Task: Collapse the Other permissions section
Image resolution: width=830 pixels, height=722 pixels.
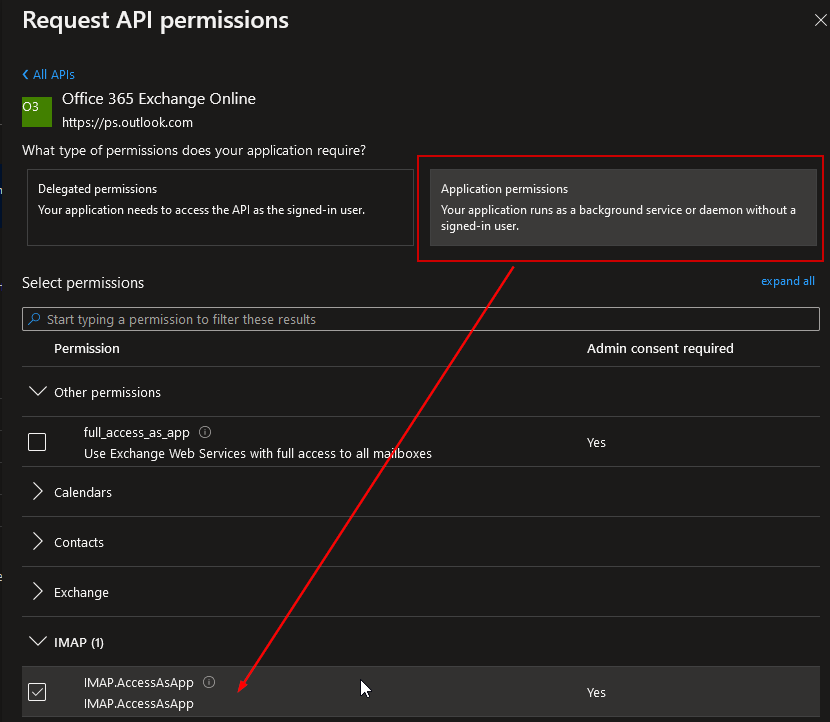Action: 38,392
